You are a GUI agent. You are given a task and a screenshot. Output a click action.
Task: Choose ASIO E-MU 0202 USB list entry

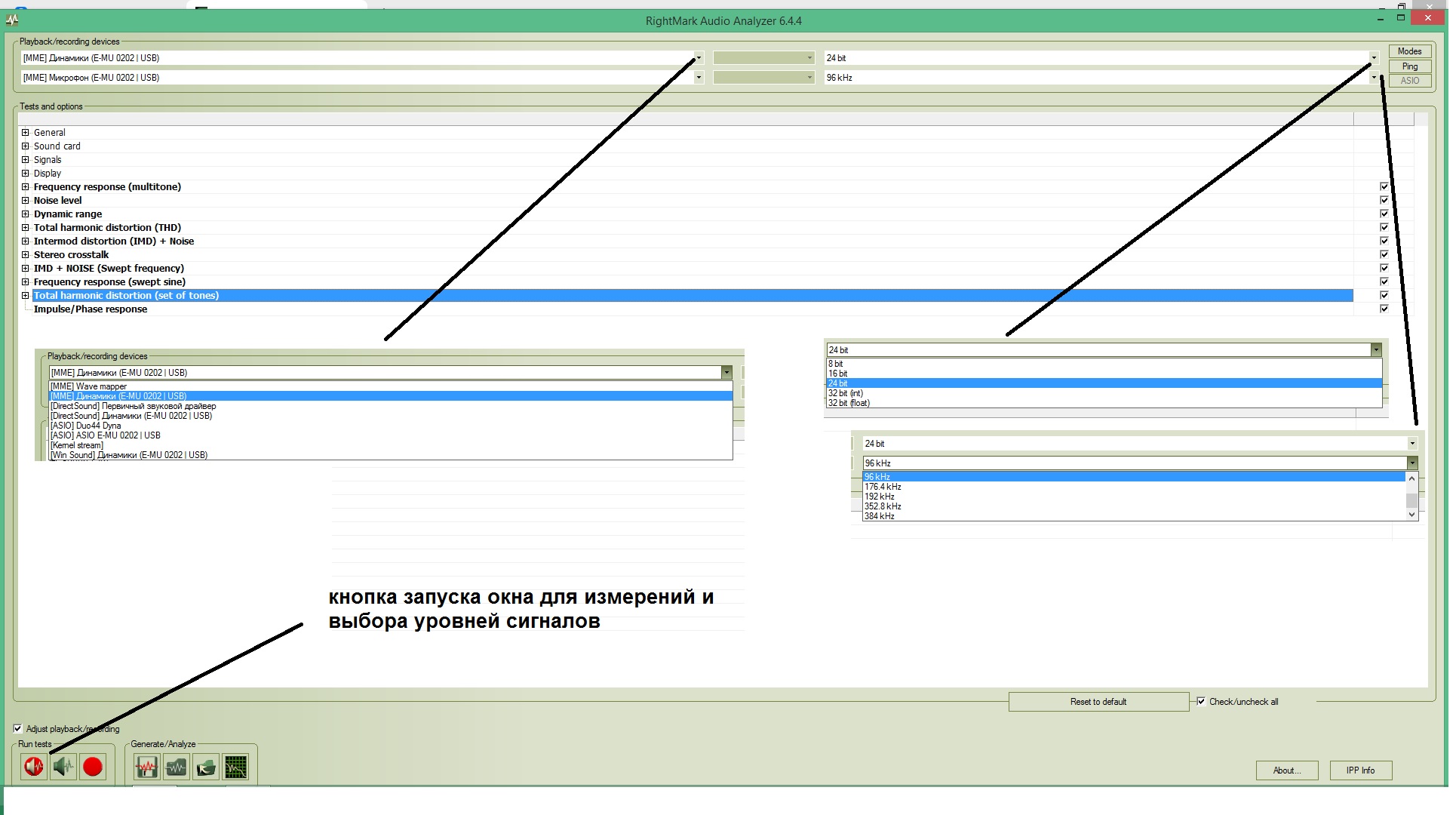click(x=106, y=435)
